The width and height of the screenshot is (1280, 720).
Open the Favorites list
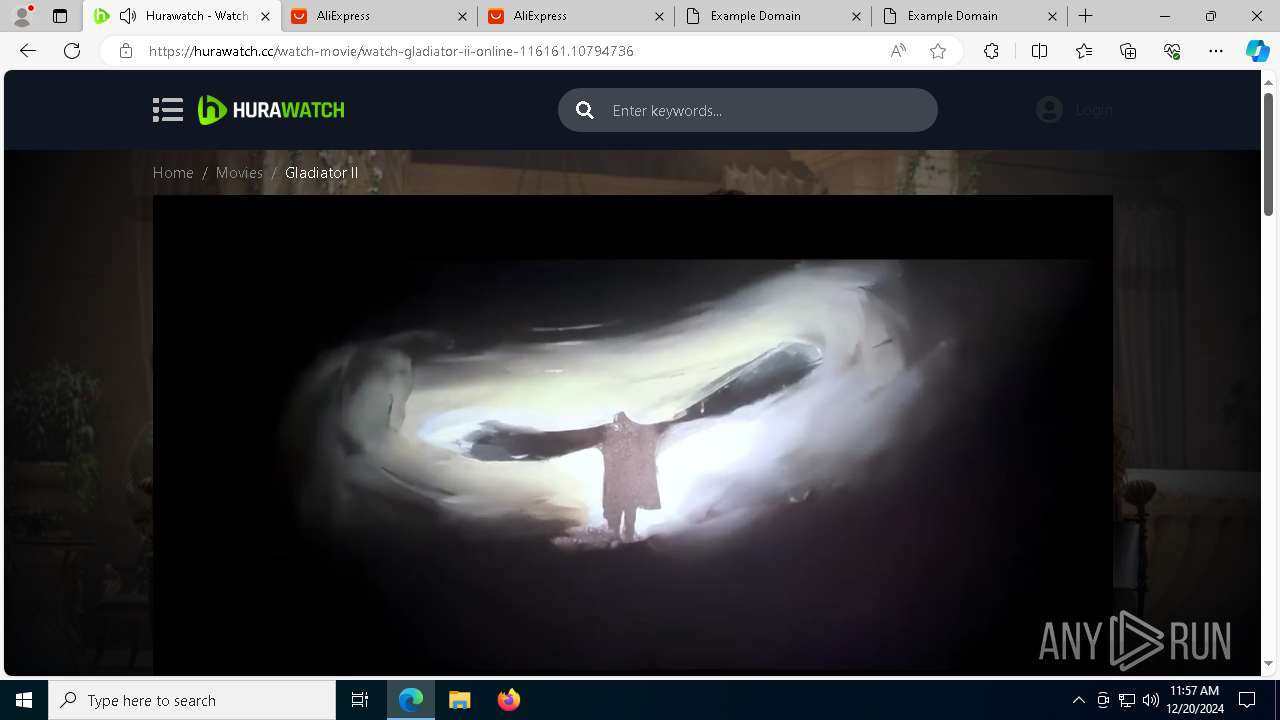pyautogui.click(x=1084, y=51)
